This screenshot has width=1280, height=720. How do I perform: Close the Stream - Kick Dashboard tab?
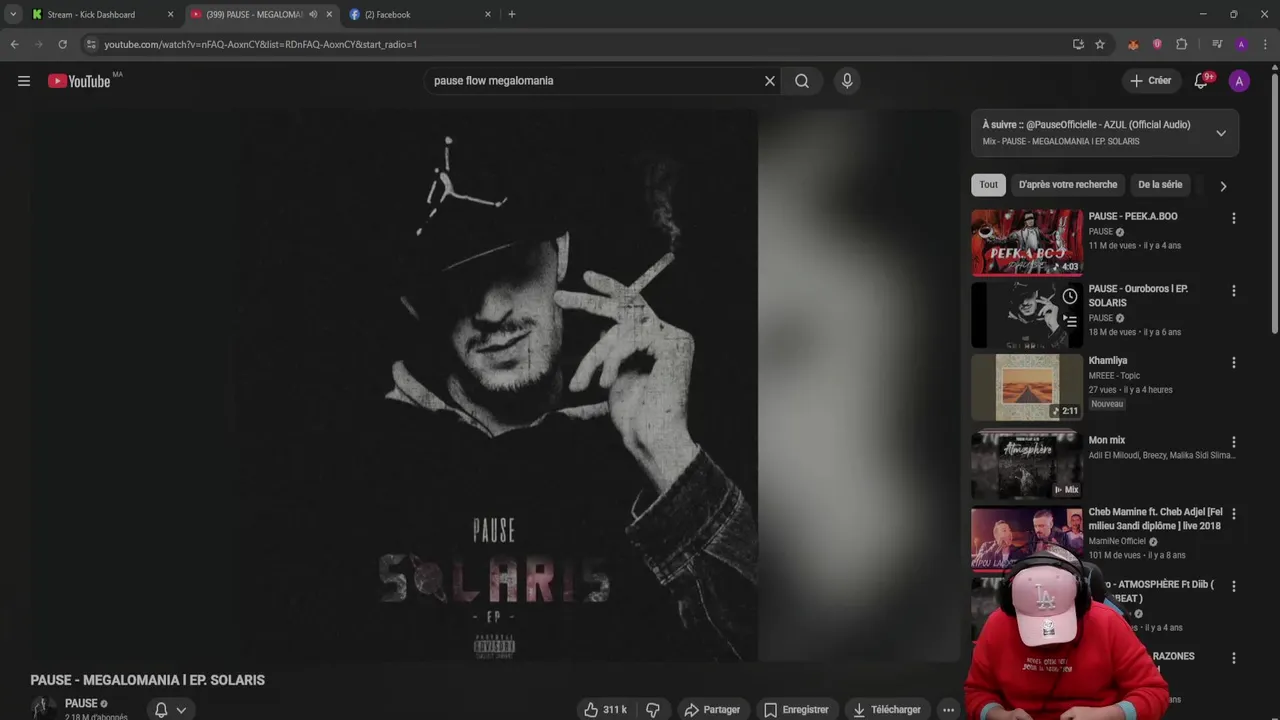pos(170,14)
